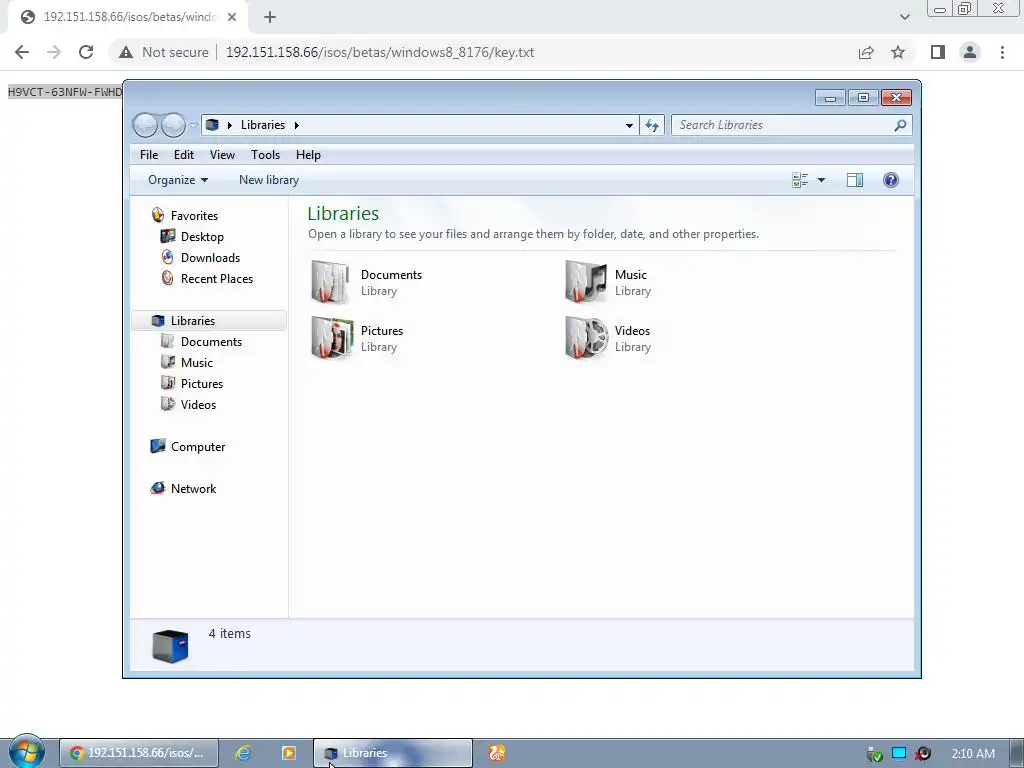This screenshot has height=768, width=1024.
Task: Open the Help menu
Action: [x=308, y=155]
